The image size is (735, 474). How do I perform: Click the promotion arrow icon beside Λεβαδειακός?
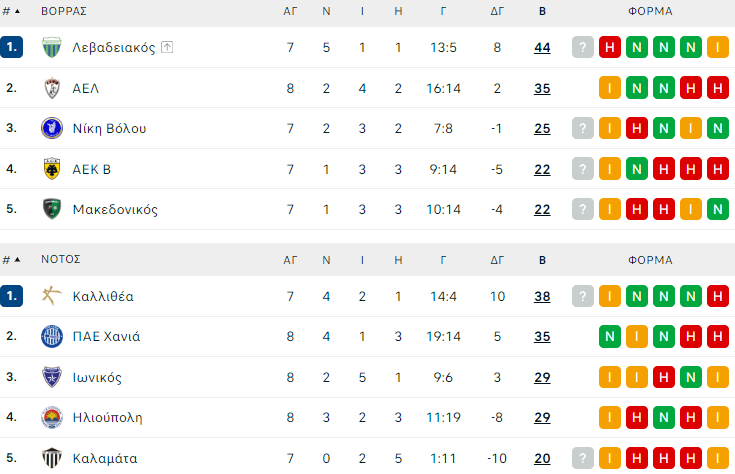click(x=167, y=48)
